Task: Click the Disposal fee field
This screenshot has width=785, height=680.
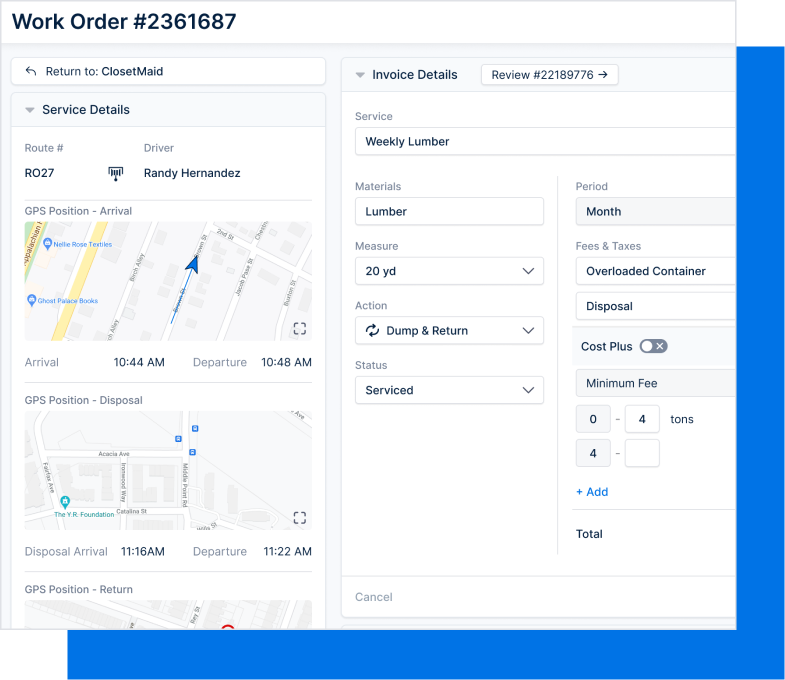Action: pyautogui.click(x=656, y=306)
